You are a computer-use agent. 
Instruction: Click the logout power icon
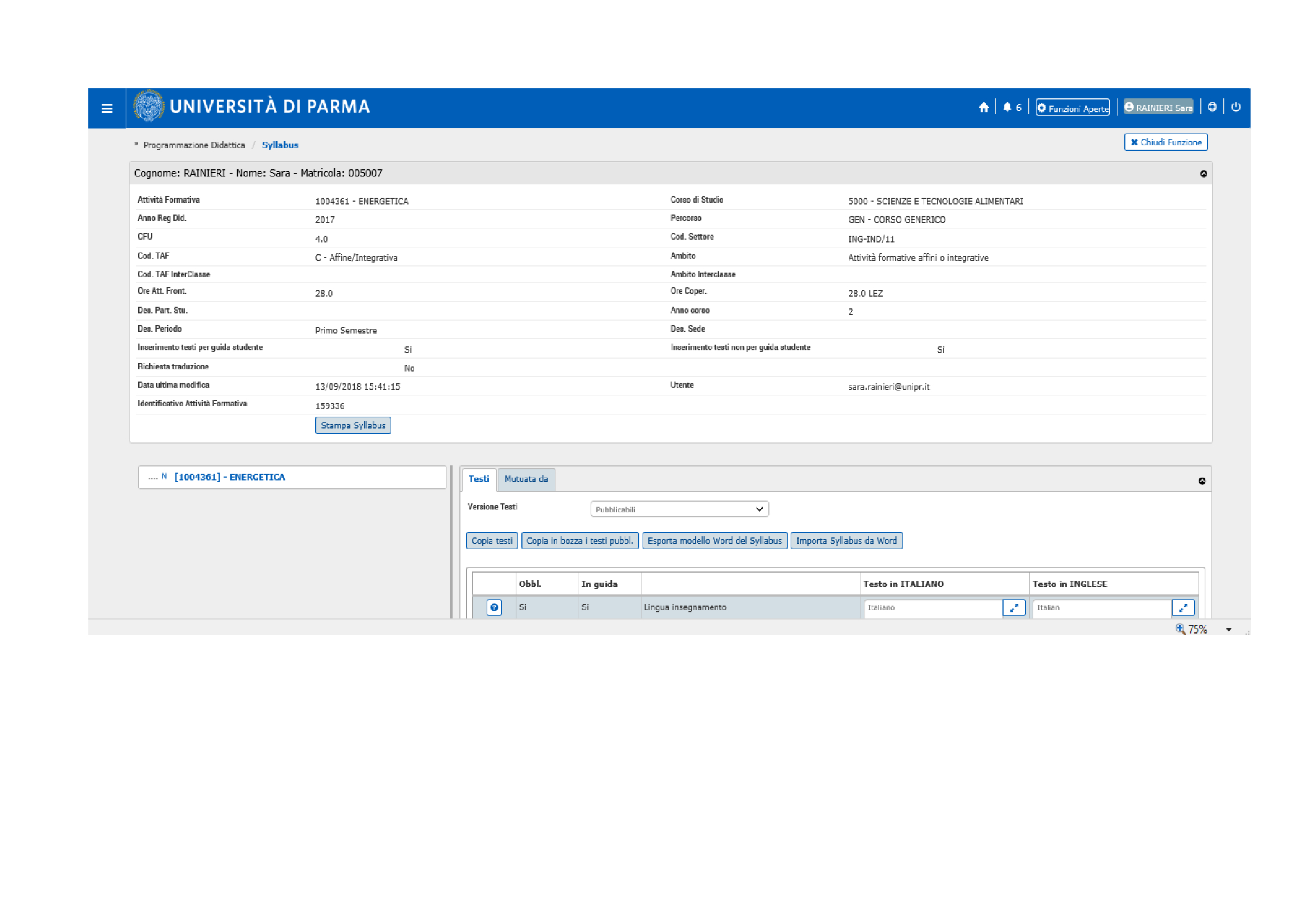pyautogui.click(x=1236, y=107)
